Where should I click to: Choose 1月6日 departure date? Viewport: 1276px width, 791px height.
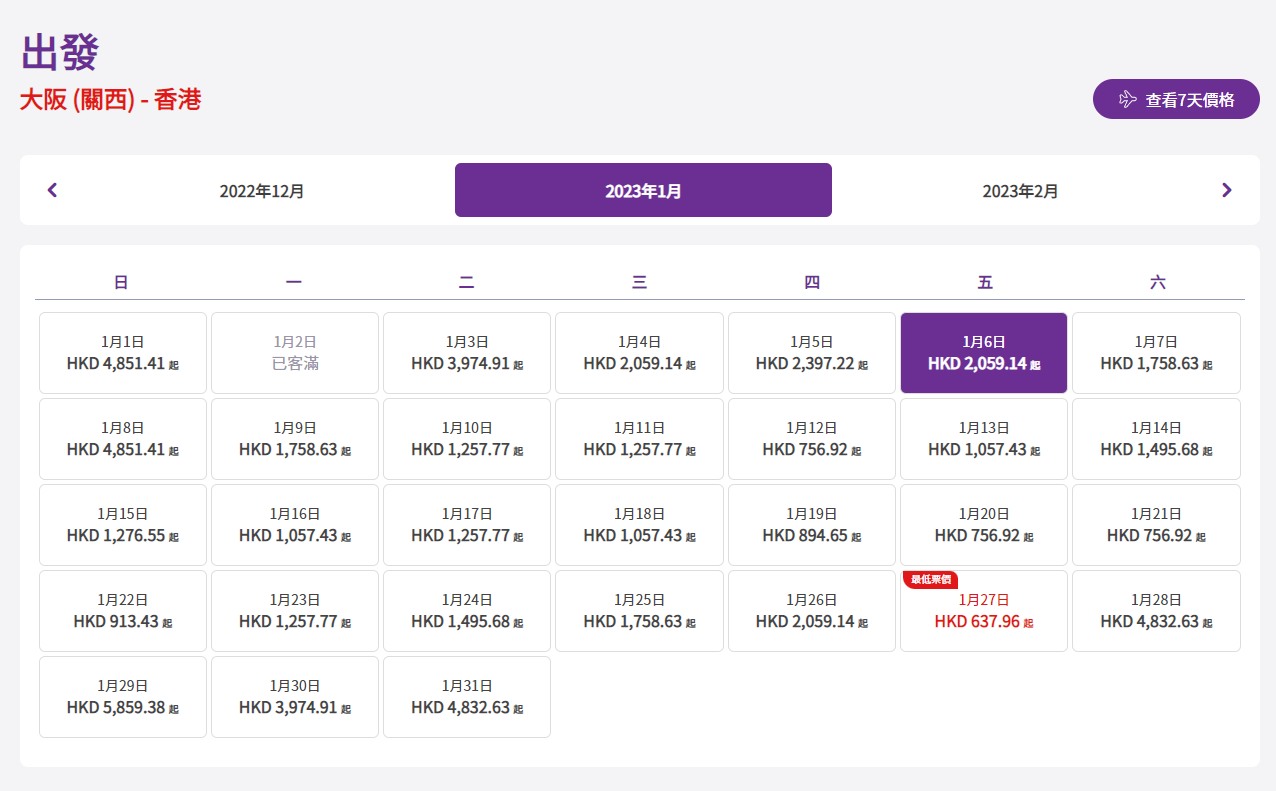tap(984, 353)
